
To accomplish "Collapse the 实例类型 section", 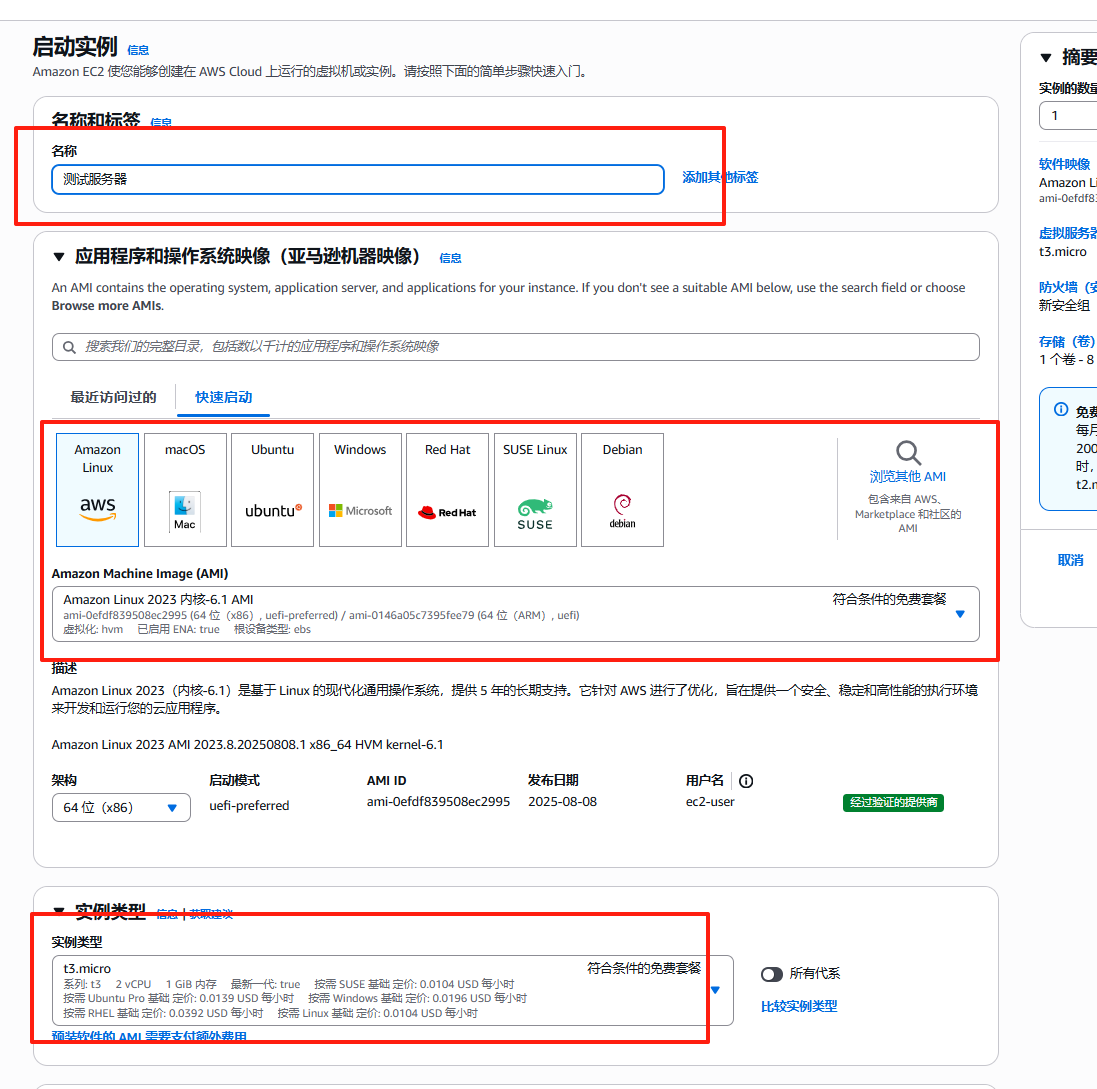I will 59,910.
